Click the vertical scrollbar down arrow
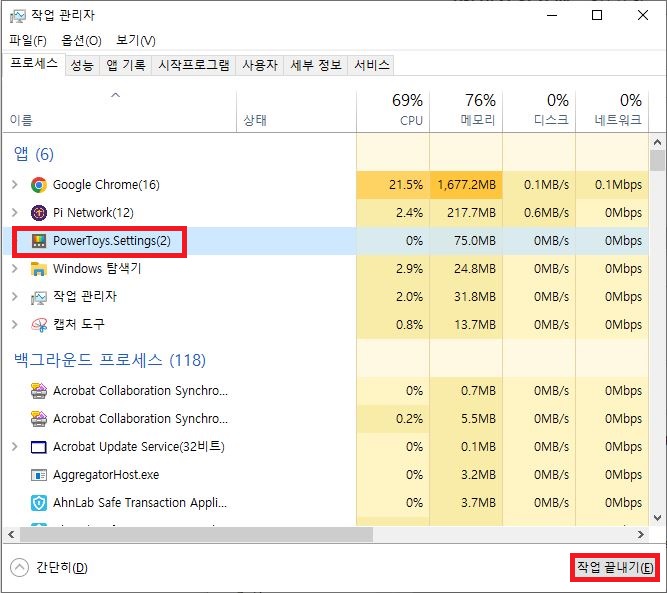667x593 pixels. tap(657, 518)
